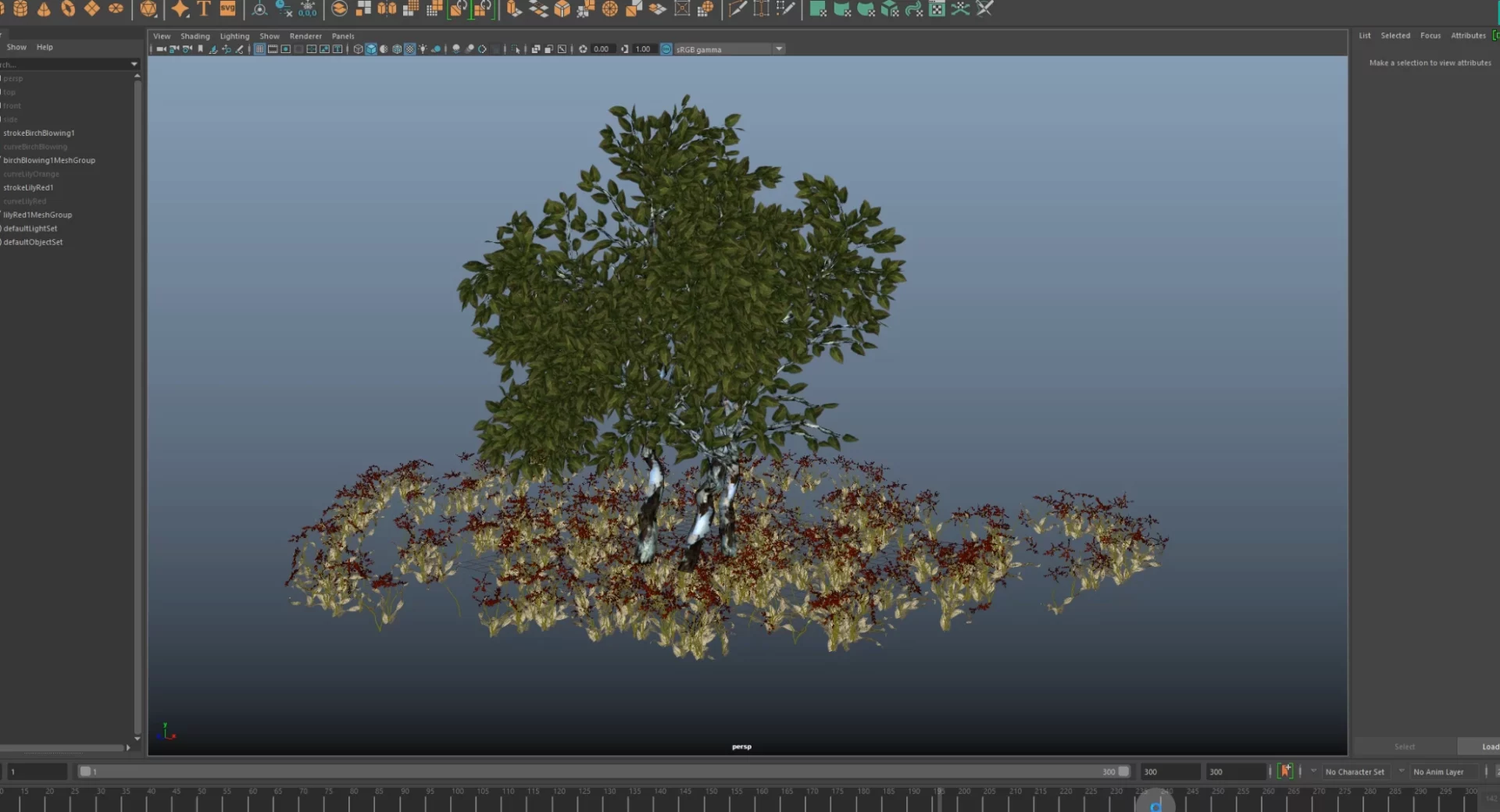The width and height of the screenshot is (1500, 812).
Task: Click the right handle of the range slider
Action: coord(1123,771)
